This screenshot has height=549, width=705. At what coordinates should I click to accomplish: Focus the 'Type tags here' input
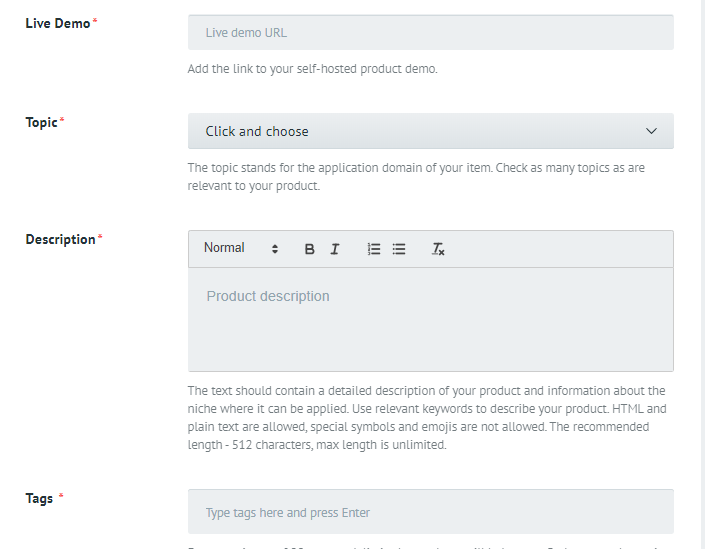coord(430,512)
